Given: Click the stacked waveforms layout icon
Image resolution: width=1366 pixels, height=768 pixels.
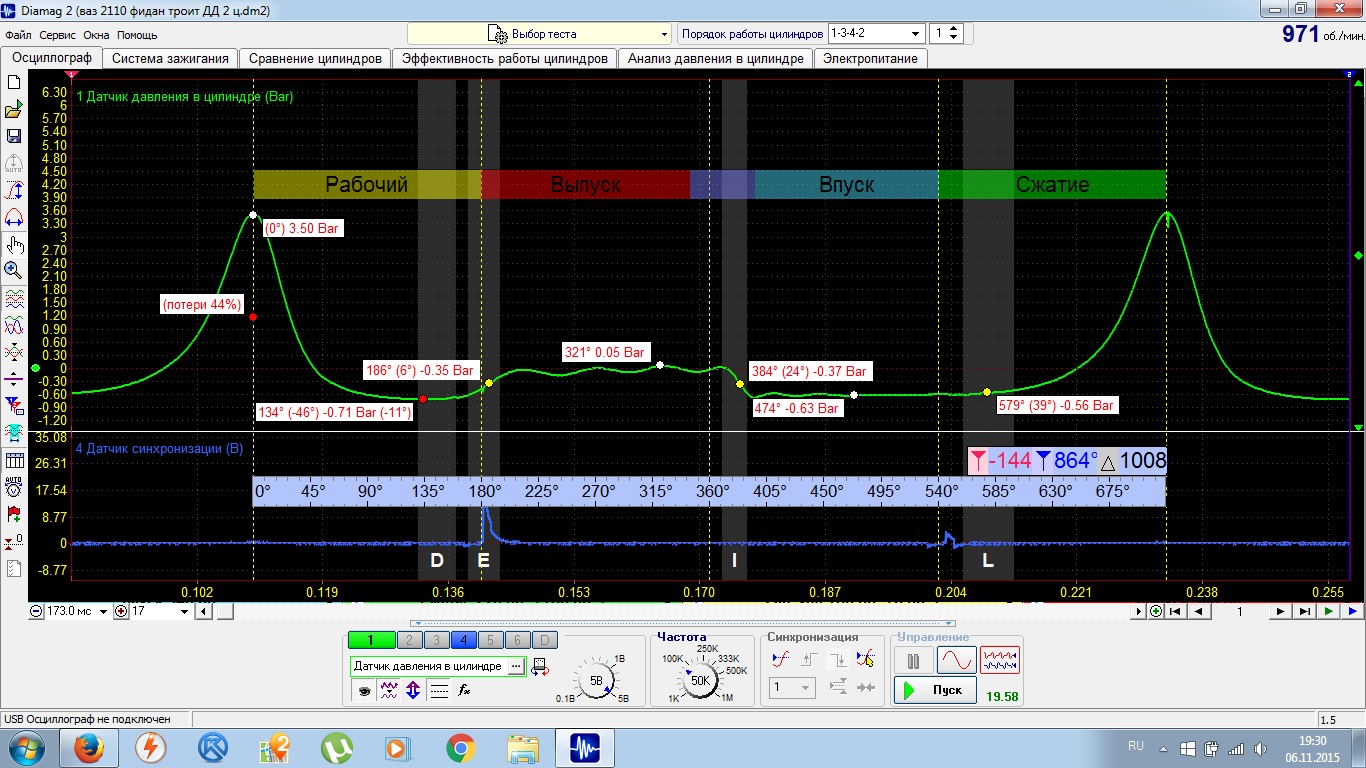Looking at the screenshot, I should click(14, 298).
